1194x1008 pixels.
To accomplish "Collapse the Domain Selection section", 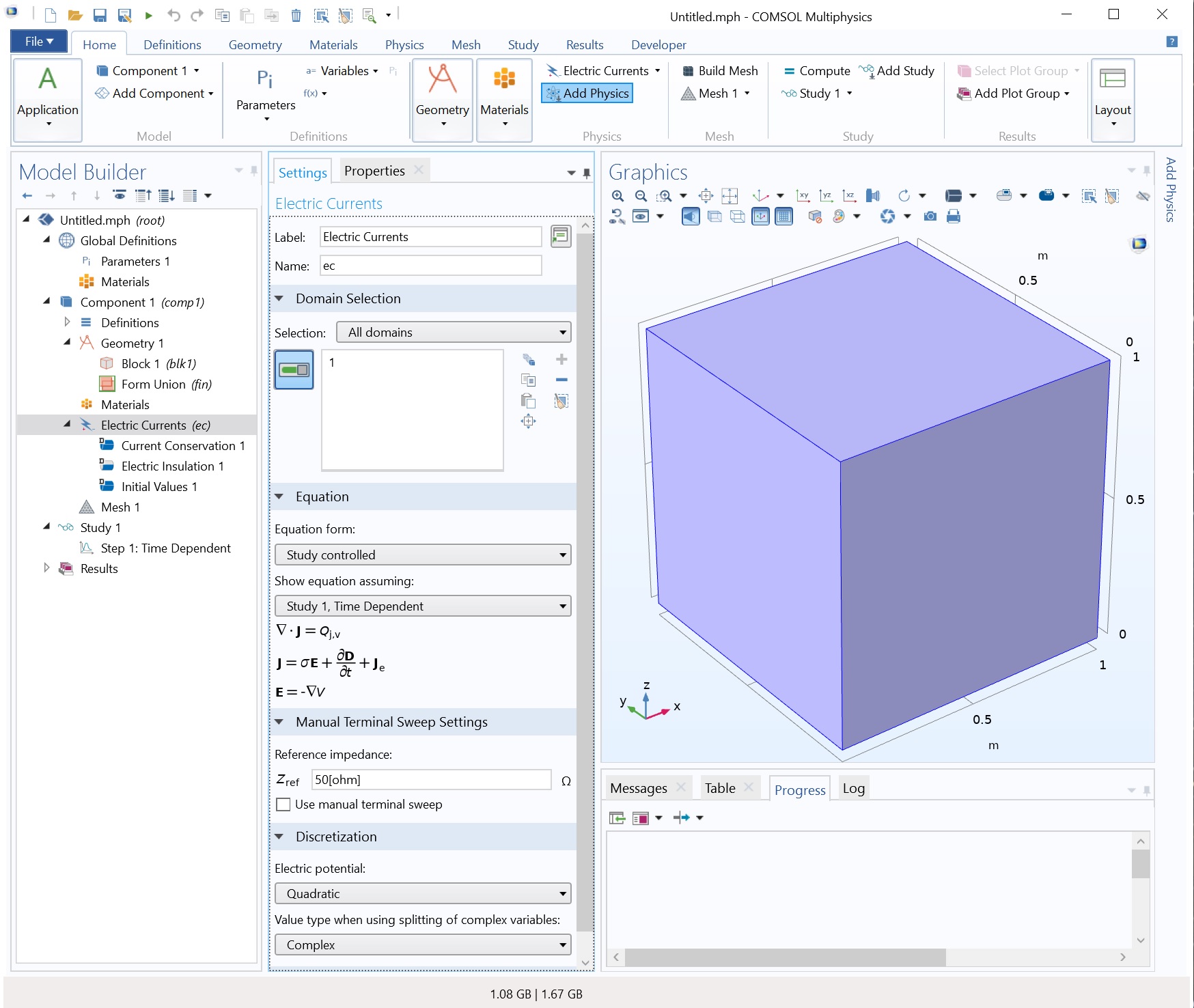I will pos(279,298).
